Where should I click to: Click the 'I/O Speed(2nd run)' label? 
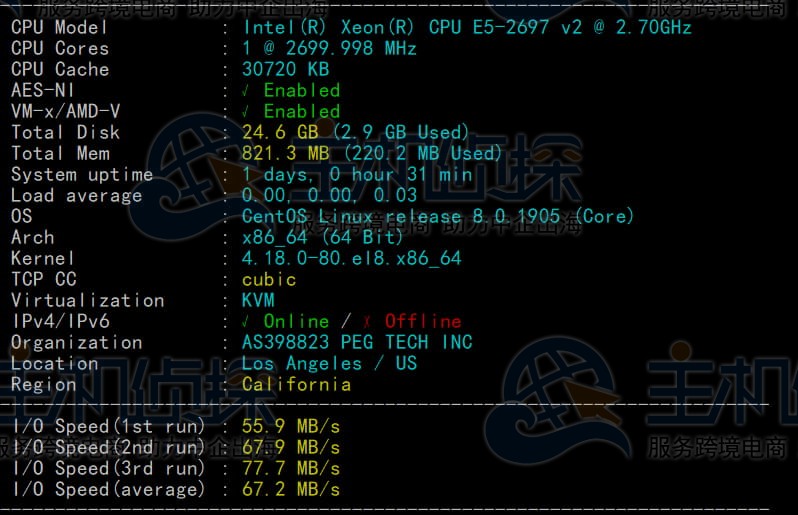click(x=109, y=447)
